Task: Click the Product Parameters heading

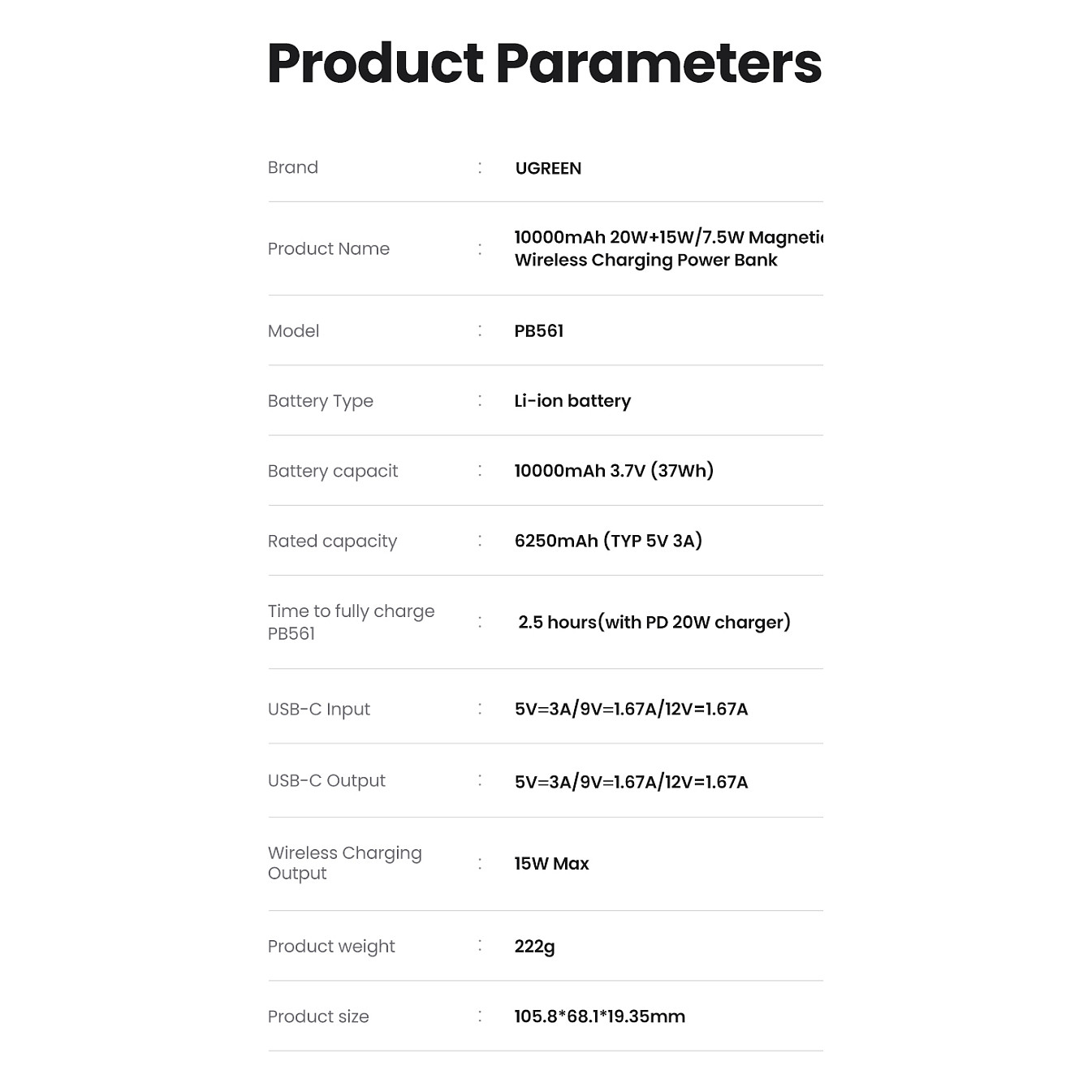Action: click(545, 63)
